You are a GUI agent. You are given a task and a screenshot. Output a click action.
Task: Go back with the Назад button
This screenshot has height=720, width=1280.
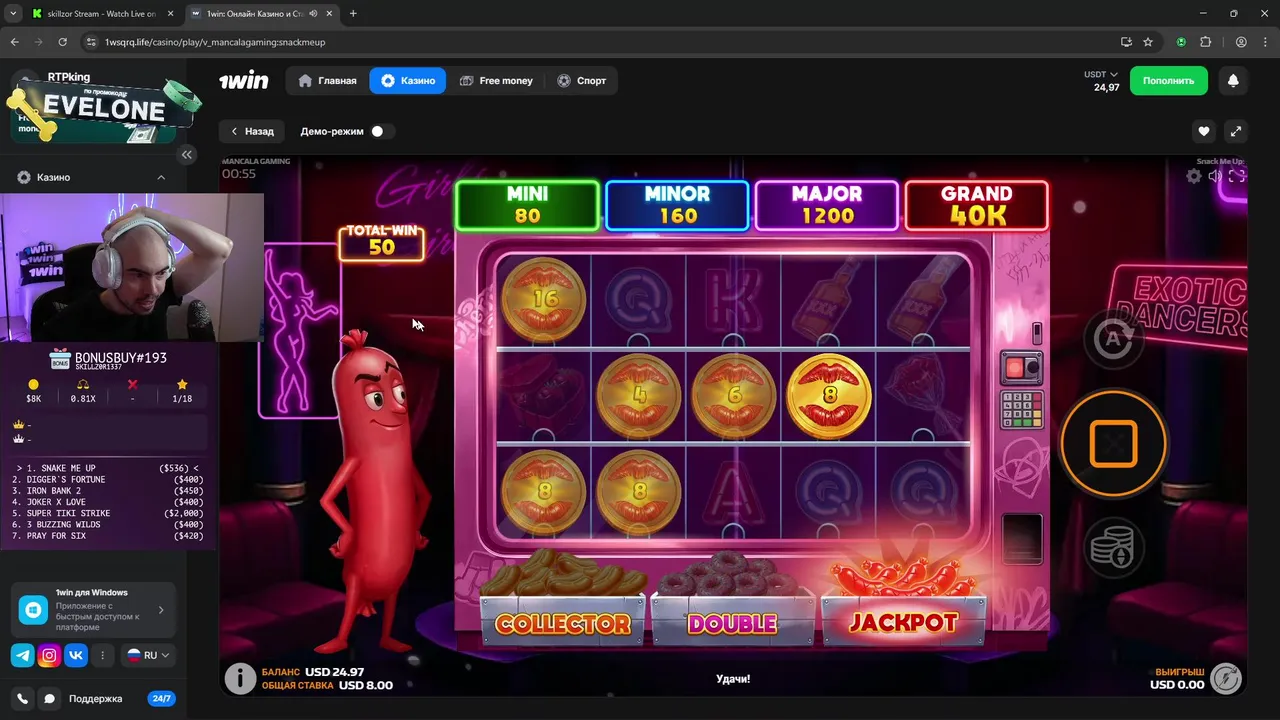[252, 131]
